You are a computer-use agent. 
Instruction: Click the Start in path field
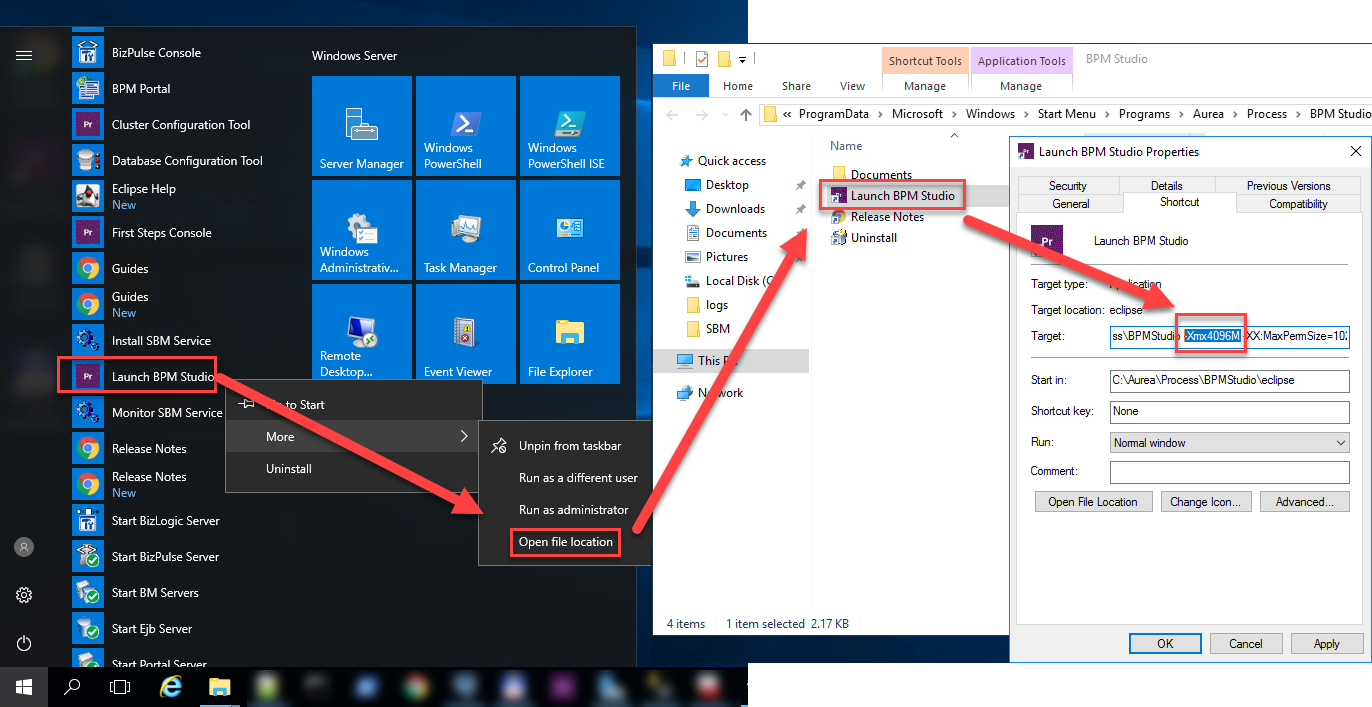1230,380
